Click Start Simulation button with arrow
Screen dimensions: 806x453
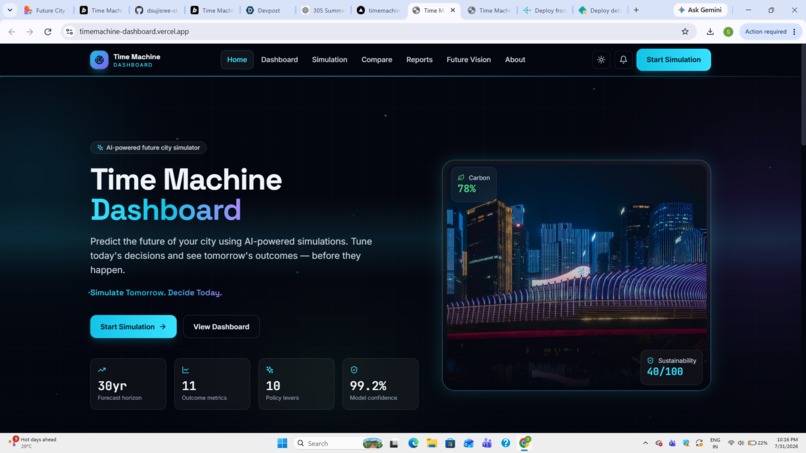click(x=133, y=327)
